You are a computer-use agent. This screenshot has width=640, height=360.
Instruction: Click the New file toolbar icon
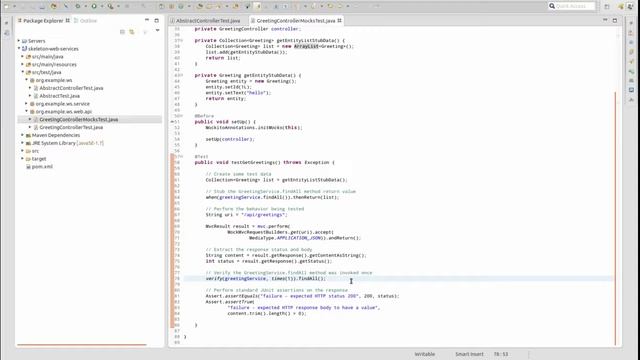click(x=7, y=6)
